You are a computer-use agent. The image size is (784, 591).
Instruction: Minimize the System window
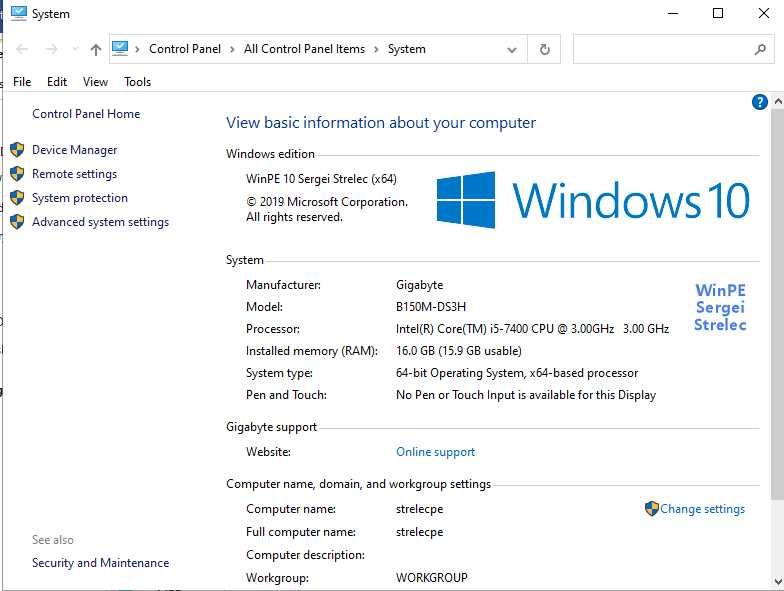pyautogui.click(x=673, y=14)
